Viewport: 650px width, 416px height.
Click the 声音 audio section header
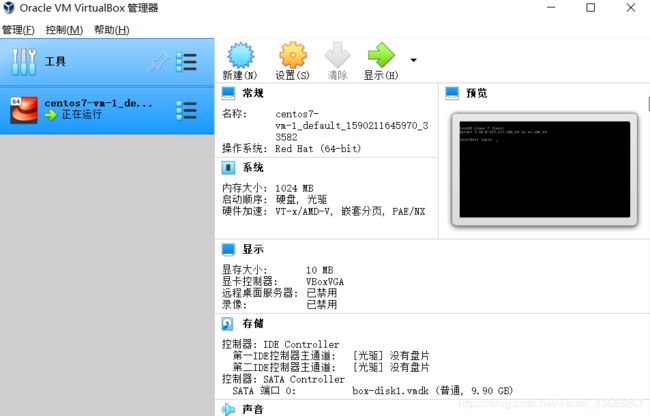(253, 409)
